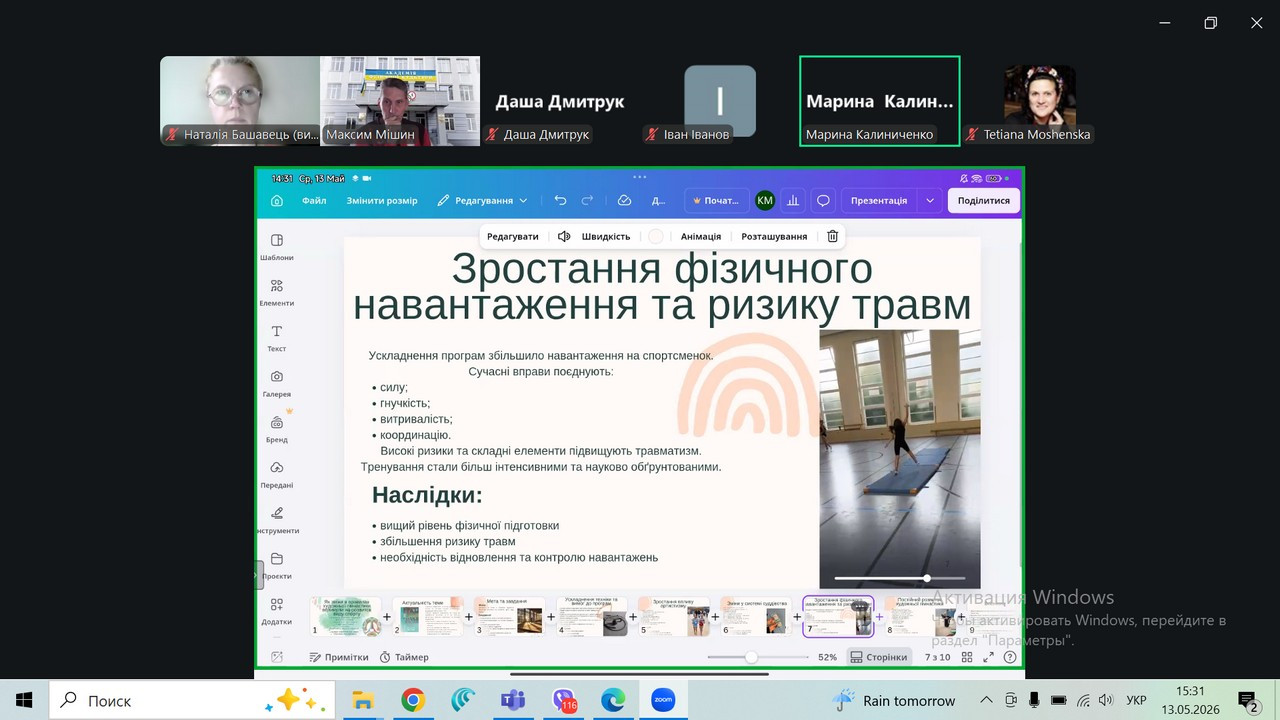Viewport: 1280px width, 720px height.
Task: Open Microsoft Teams from the taskbar
Action: pos(513,700)
